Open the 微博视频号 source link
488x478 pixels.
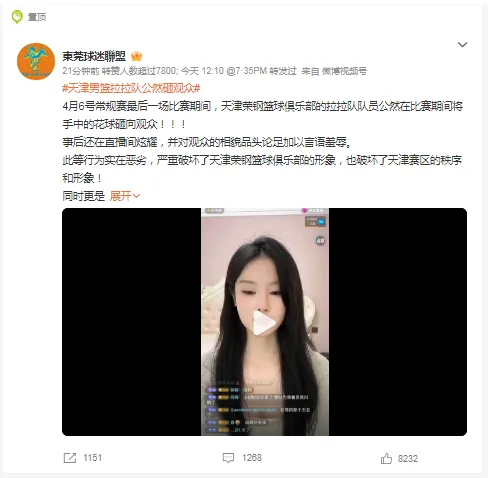(x=344, y=71)
